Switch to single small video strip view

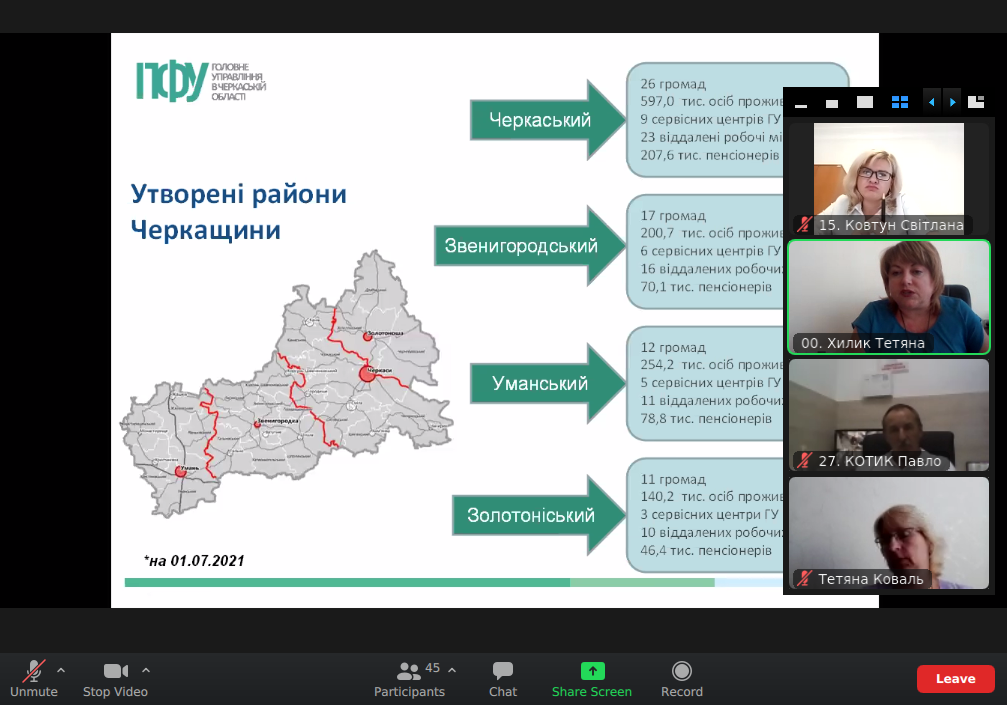pyautogui.click(x=832, y=103)
